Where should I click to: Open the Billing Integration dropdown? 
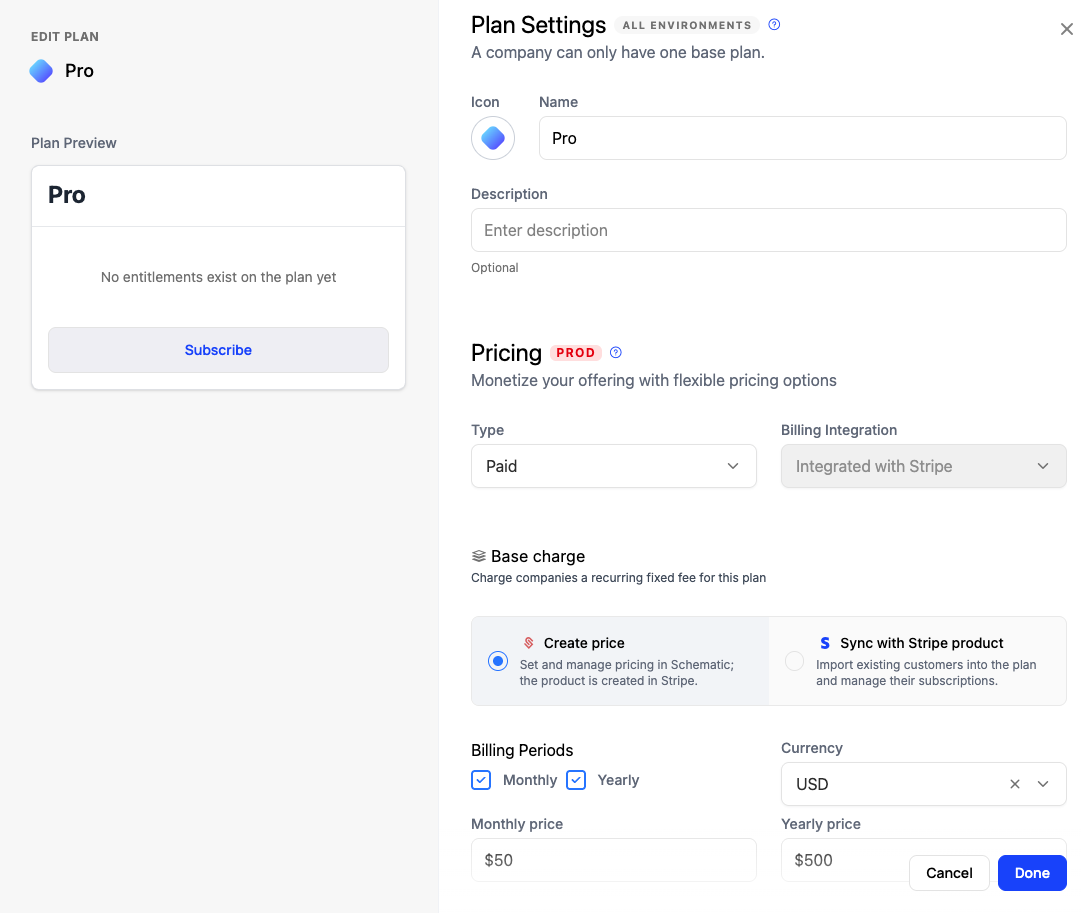pyautogui.click(x=923, y=466)
